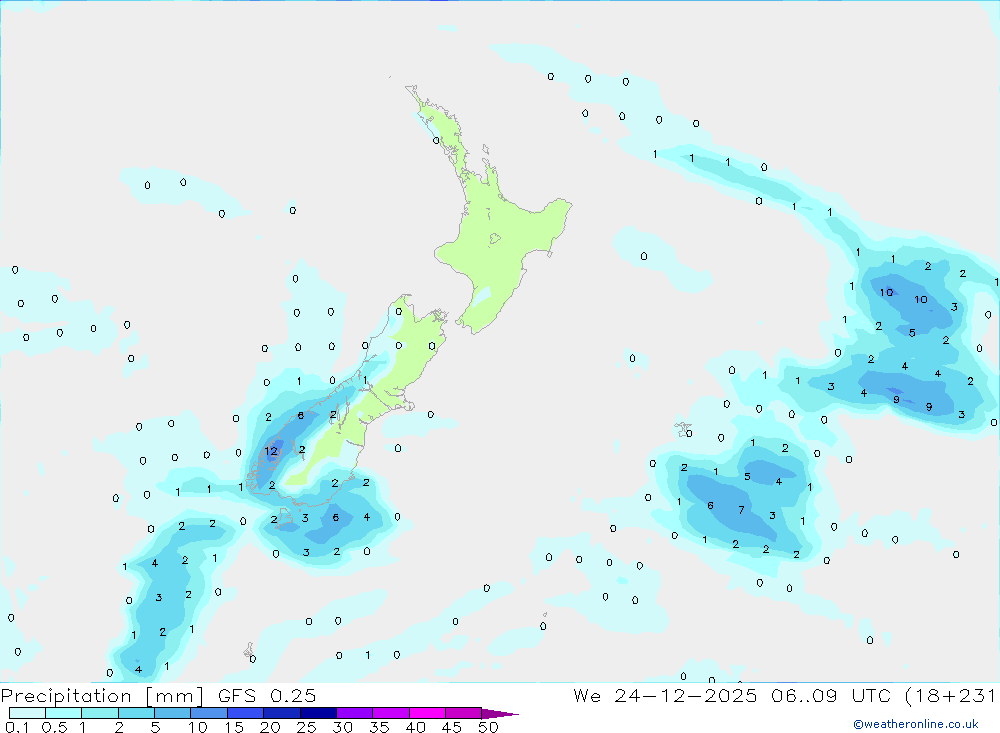Click the "12" precipitation value on the map

click(x=271, y=451)
